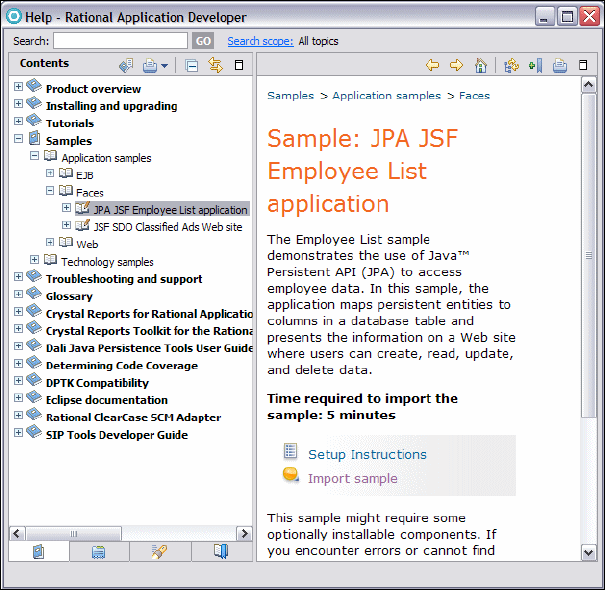Screen dimensions: 605x590
Task: Collapse the Faces node
Action: tap(50, 190)
